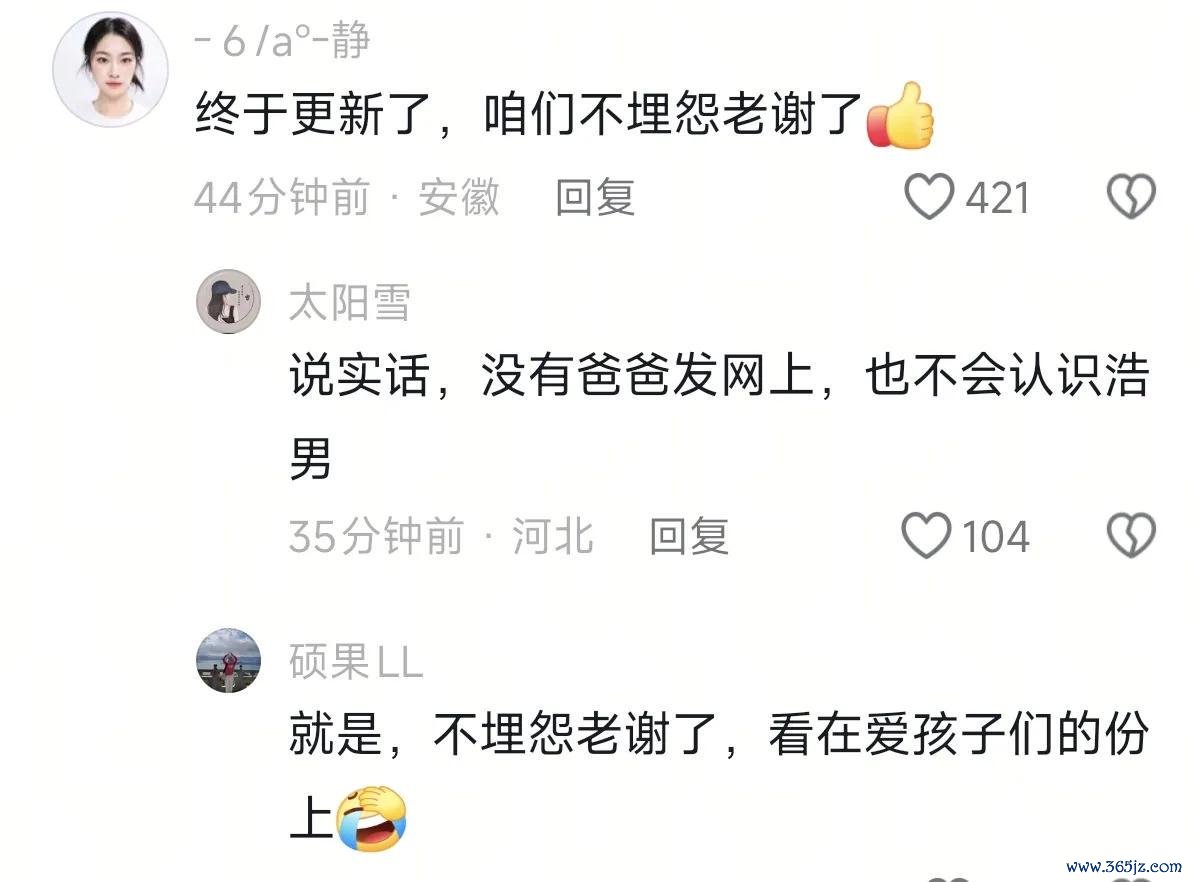Click the www.365jz.com watermark
The height and width of the screenshot is (882, 1189).
(1124, 866)
